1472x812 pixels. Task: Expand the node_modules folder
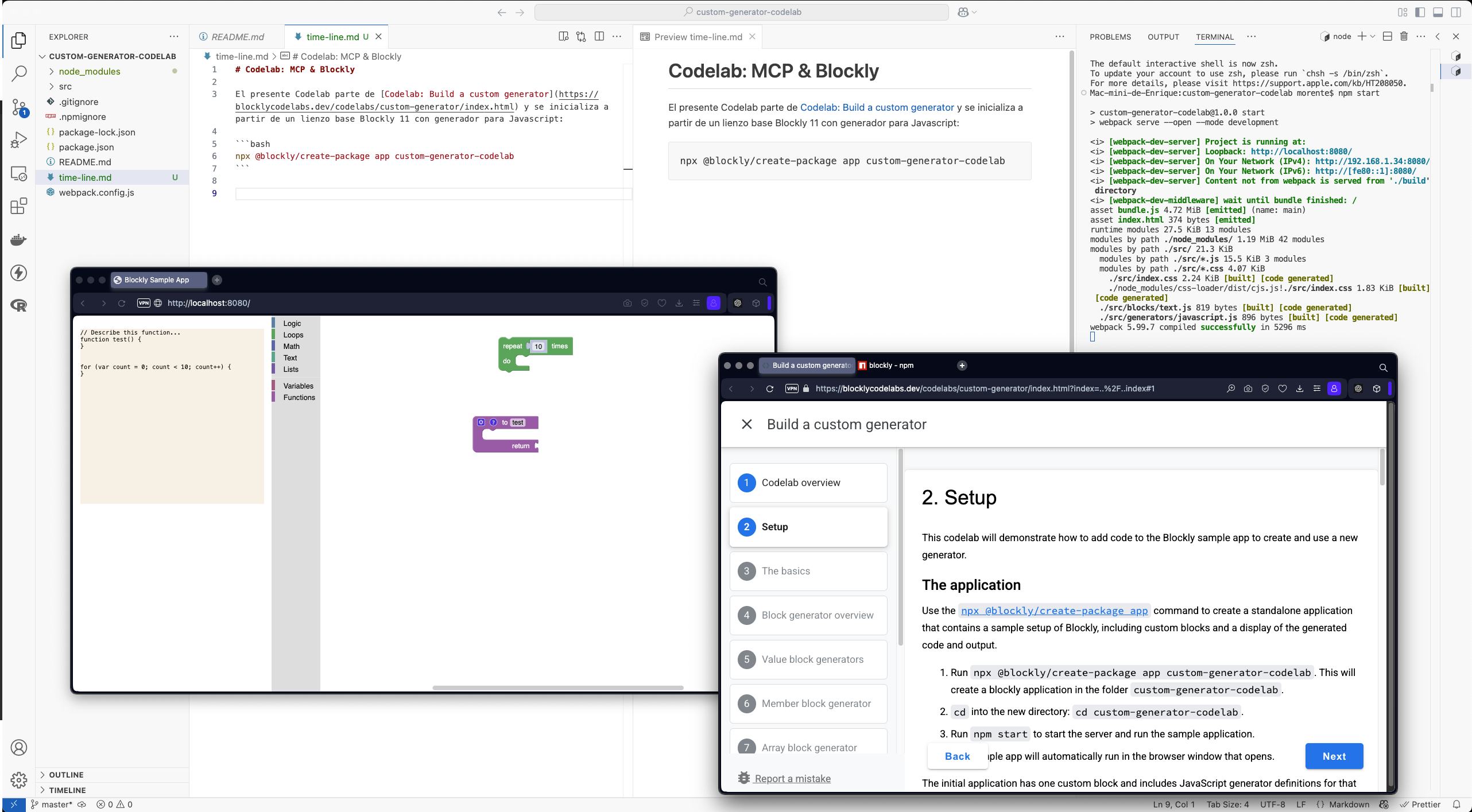pos(52,71)
